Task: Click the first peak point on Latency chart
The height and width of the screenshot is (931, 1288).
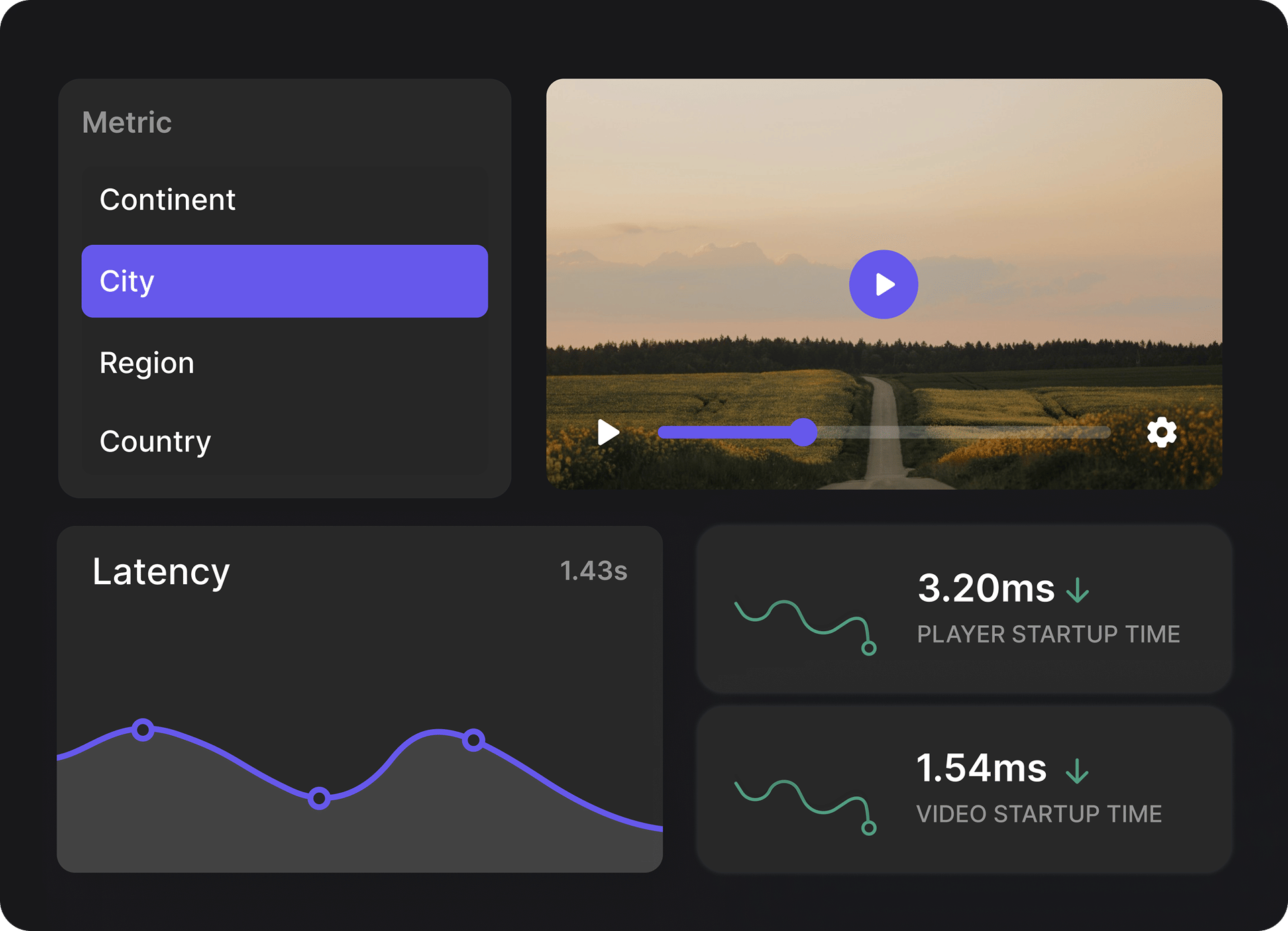Action: 142,730
